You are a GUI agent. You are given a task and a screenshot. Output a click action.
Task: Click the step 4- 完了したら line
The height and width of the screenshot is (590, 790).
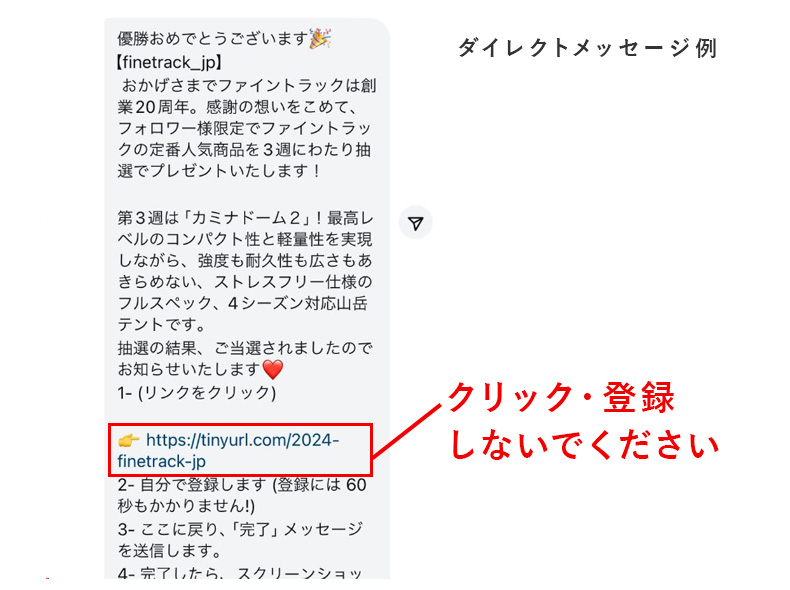(x=240, y=573)
